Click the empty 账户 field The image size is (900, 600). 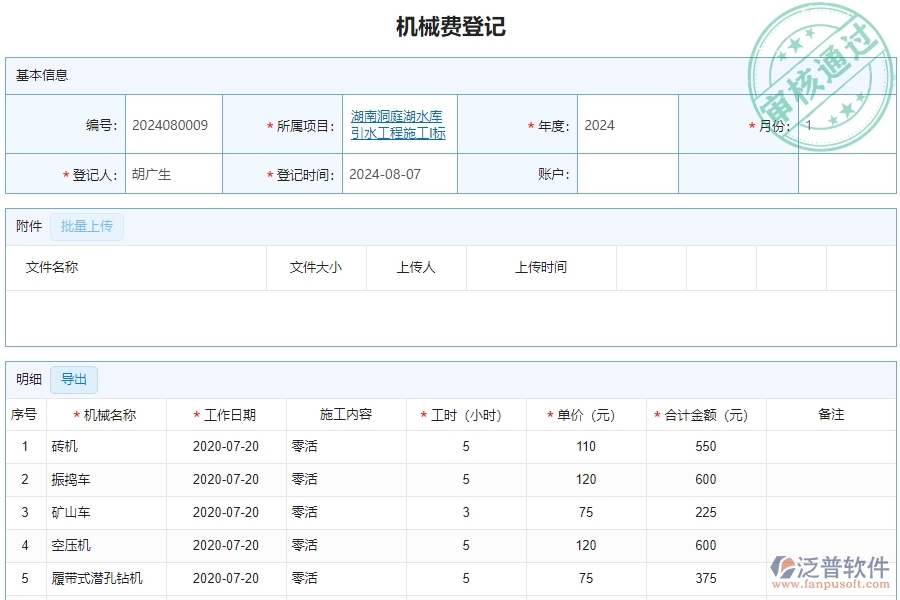point(626,174)
